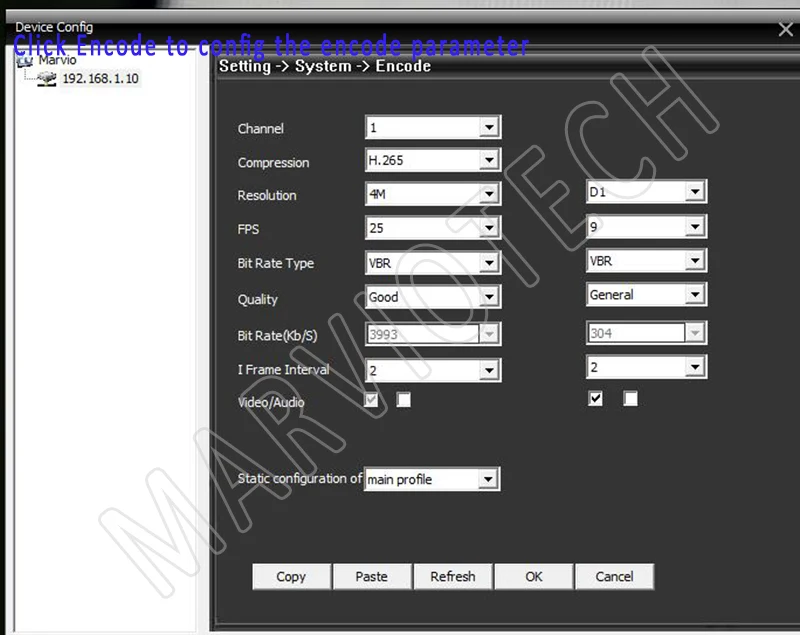Open the Compression dropdown showing H.265
Viewport: 800px width, 635px height.
[433, 160]
